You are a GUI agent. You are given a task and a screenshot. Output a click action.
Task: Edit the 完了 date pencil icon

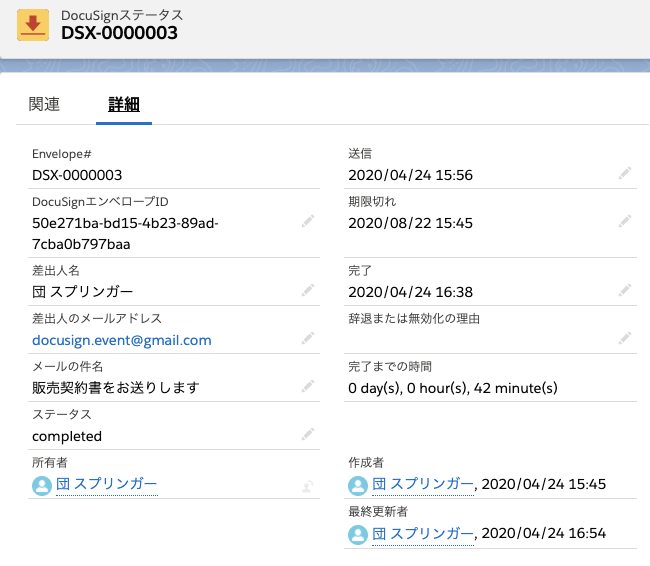click(x=625, y=290)
